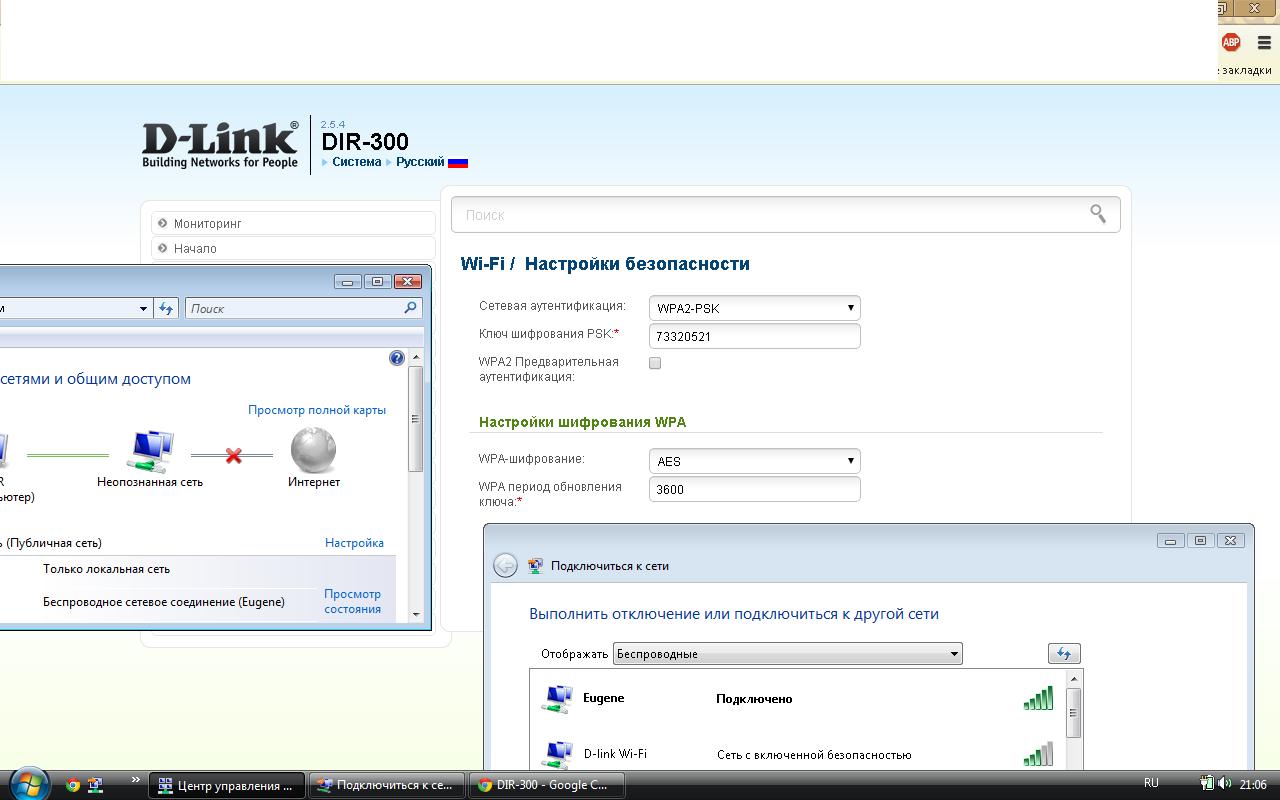Select the D-link Wi-Fi network entry
The height and width of the screenshot is (800, 1280).
pyautogui.click(x=798, y=754)
